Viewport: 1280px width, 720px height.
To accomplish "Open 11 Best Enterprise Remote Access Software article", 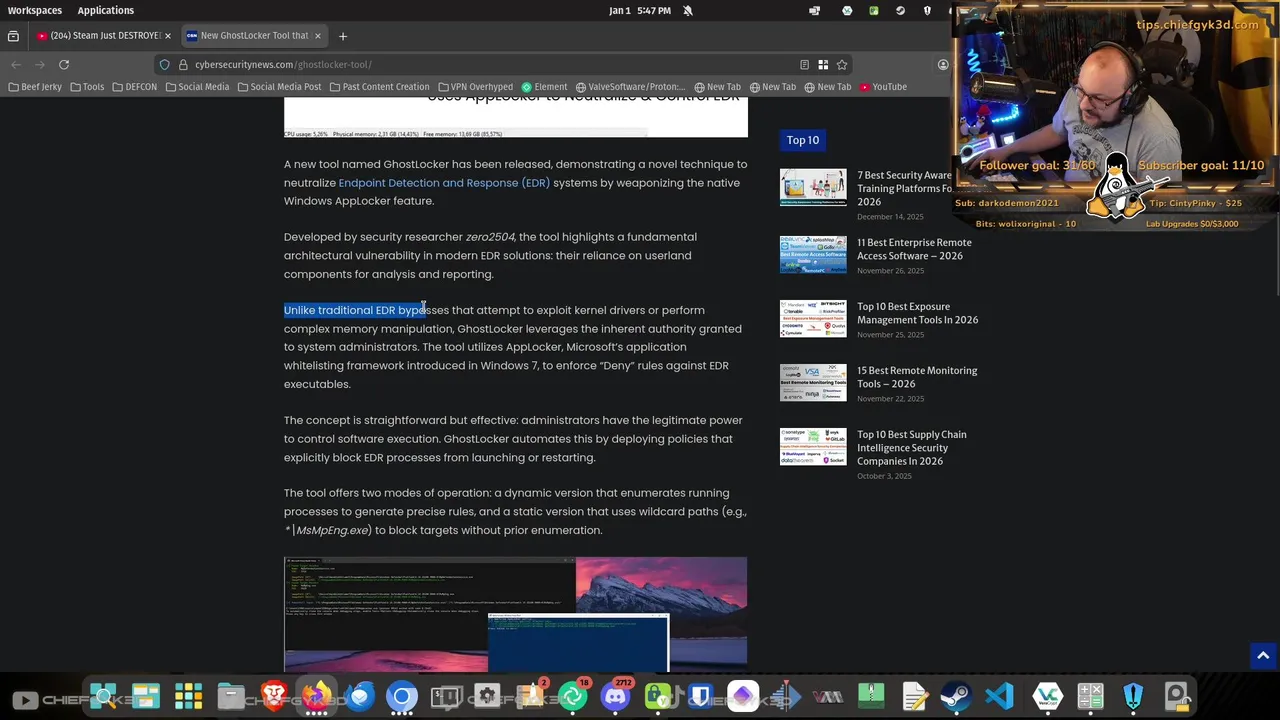I will 914,249.
